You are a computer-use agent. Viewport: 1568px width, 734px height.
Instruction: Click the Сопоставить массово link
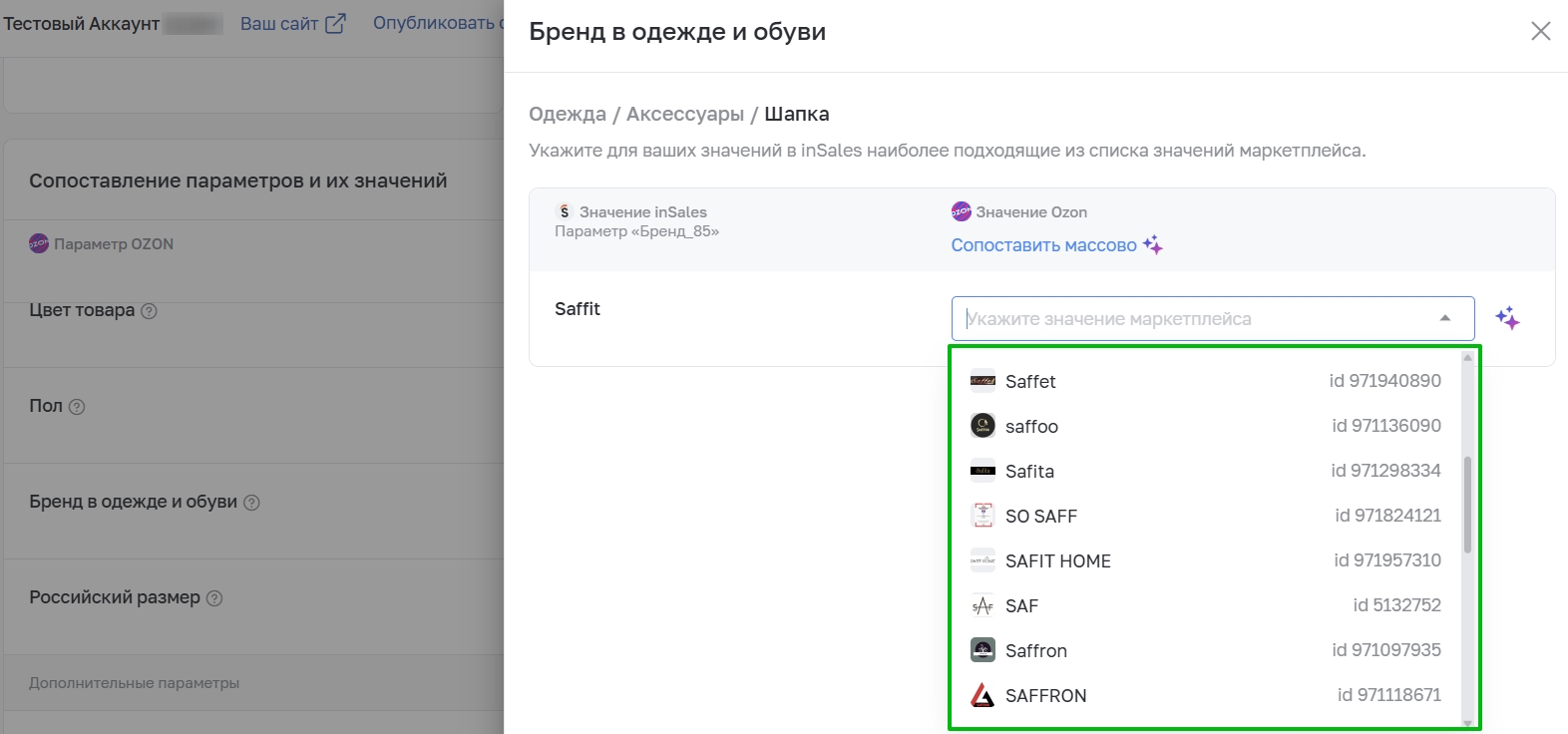1043,245
